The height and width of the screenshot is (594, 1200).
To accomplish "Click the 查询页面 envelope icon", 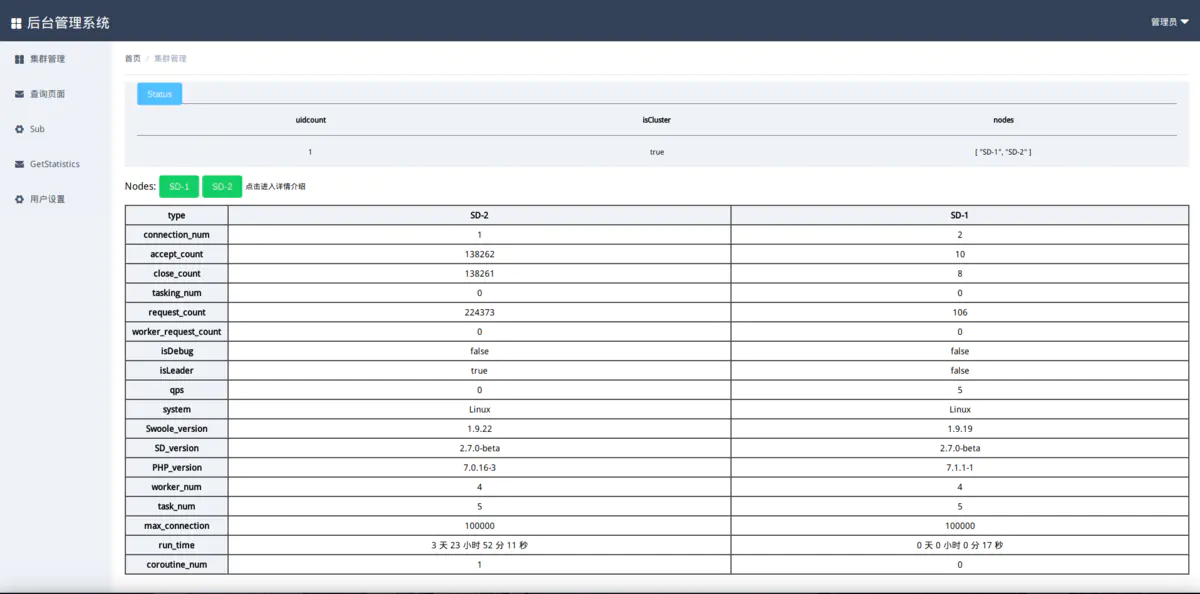I will [x=19, y=94].
